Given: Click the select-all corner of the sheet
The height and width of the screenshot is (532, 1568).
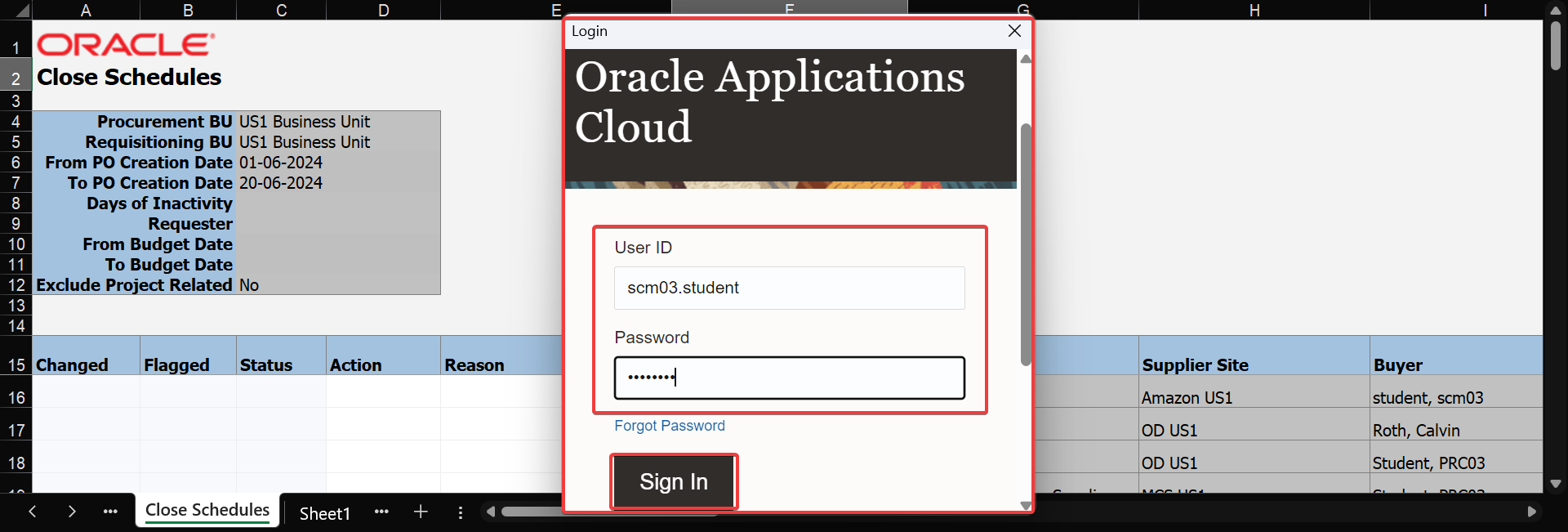Looking at the screenshot, I should click(16, 10).
